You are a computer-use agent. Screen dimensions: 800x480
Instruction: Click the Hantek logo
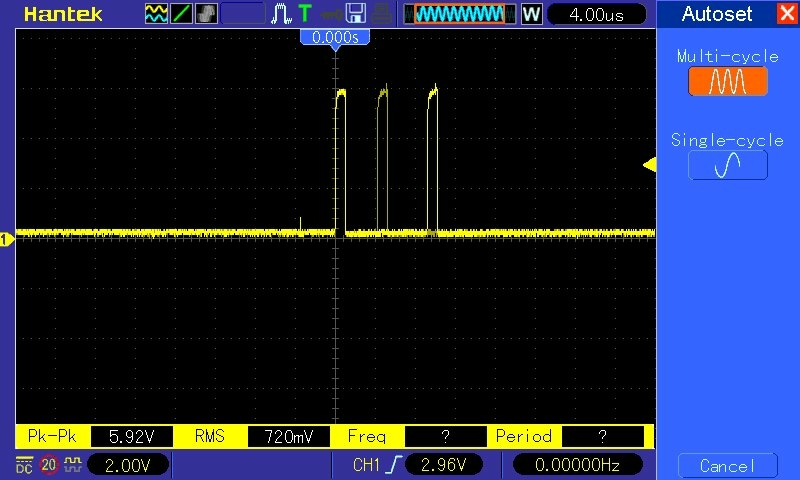click(x=63, y=14)
